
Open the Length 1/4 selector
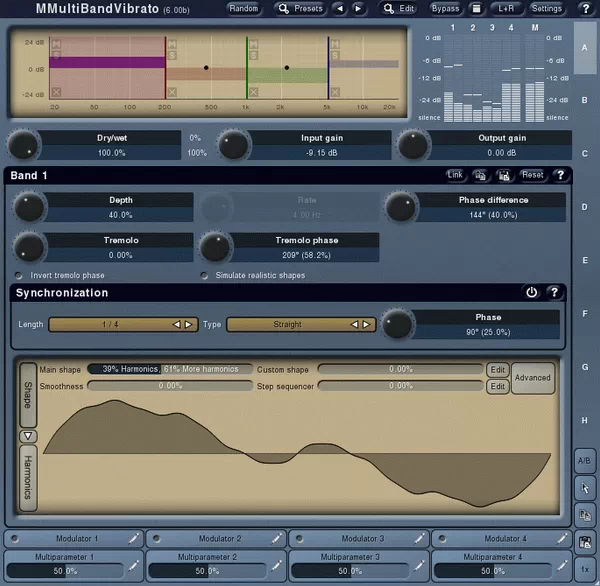coord(123,325)
